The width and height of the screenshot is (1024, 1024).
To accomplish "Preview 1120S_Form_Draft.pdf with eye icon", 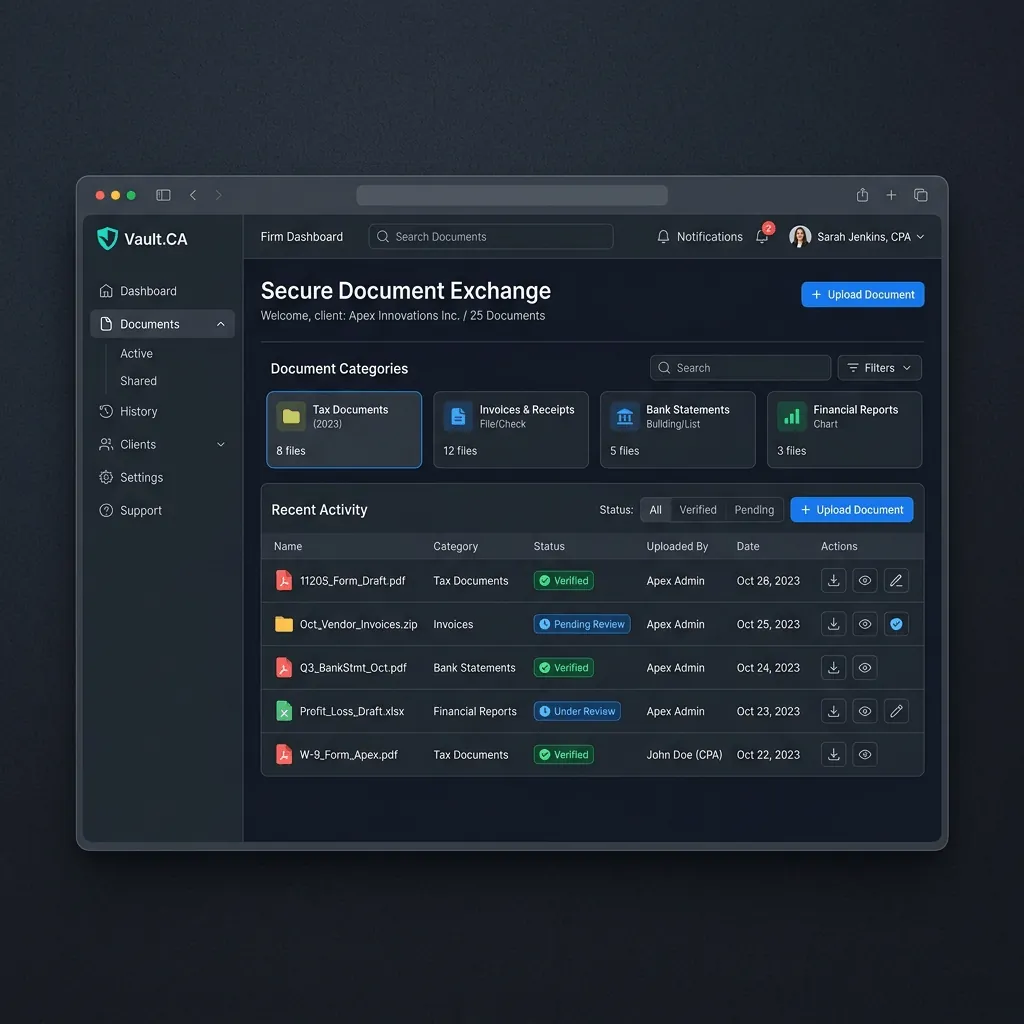I will [865, 581].
